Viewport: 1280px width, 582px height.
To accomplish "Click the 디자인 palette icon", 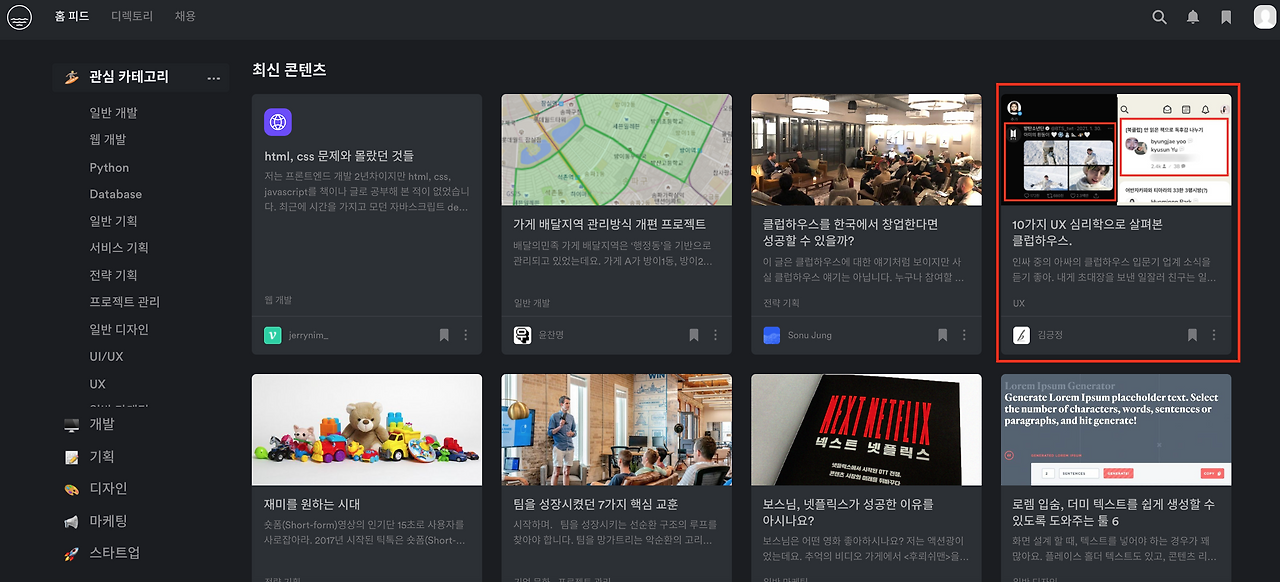I will 71,489.
